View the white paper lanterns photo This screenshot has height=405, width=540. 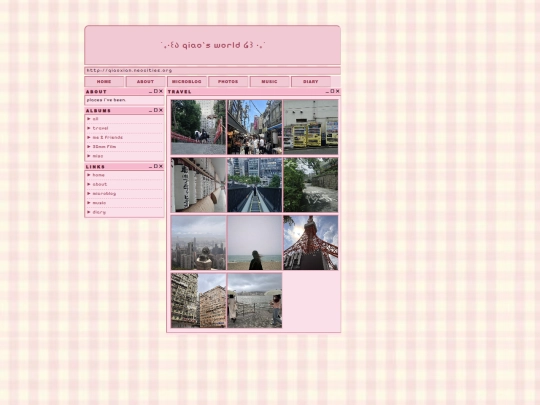[198, 185]
